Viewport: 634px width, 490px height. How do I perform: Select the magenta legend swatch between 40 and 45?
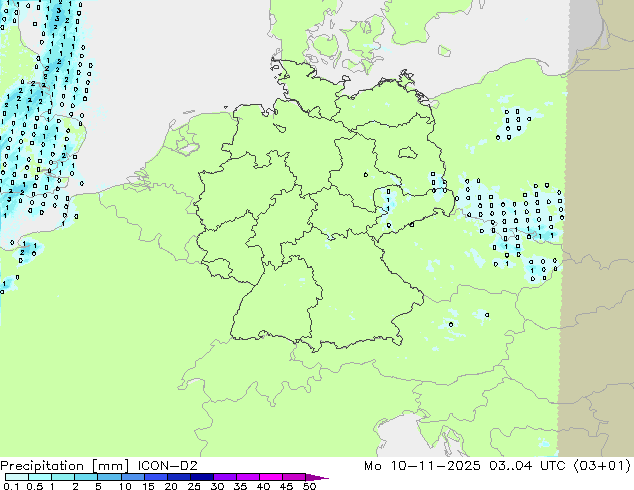coord(271,477)
